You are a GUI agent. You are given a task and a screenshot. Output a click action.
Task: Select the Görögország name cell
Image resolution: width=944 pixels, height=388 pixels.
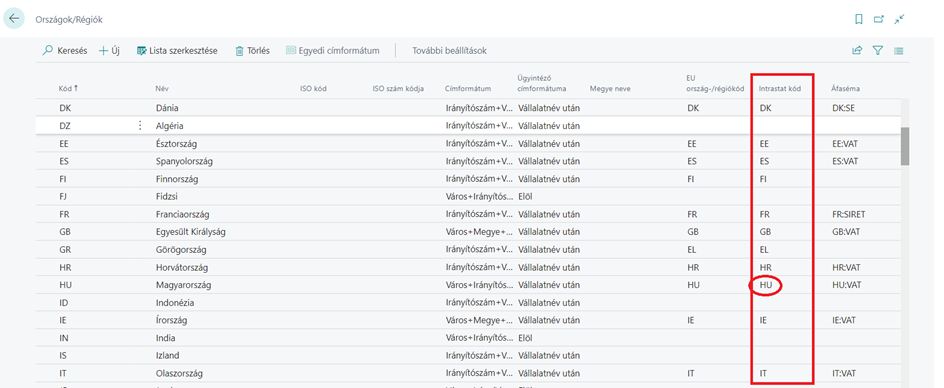[x=181, y=249]
